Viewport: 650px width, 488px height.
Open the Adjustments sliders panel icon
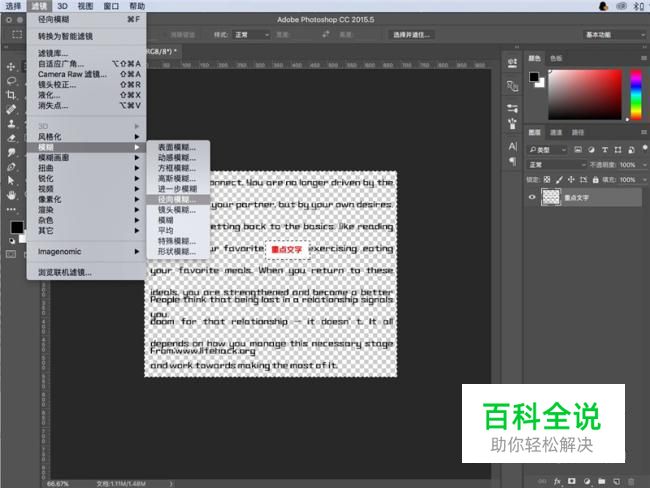(512, 109)
